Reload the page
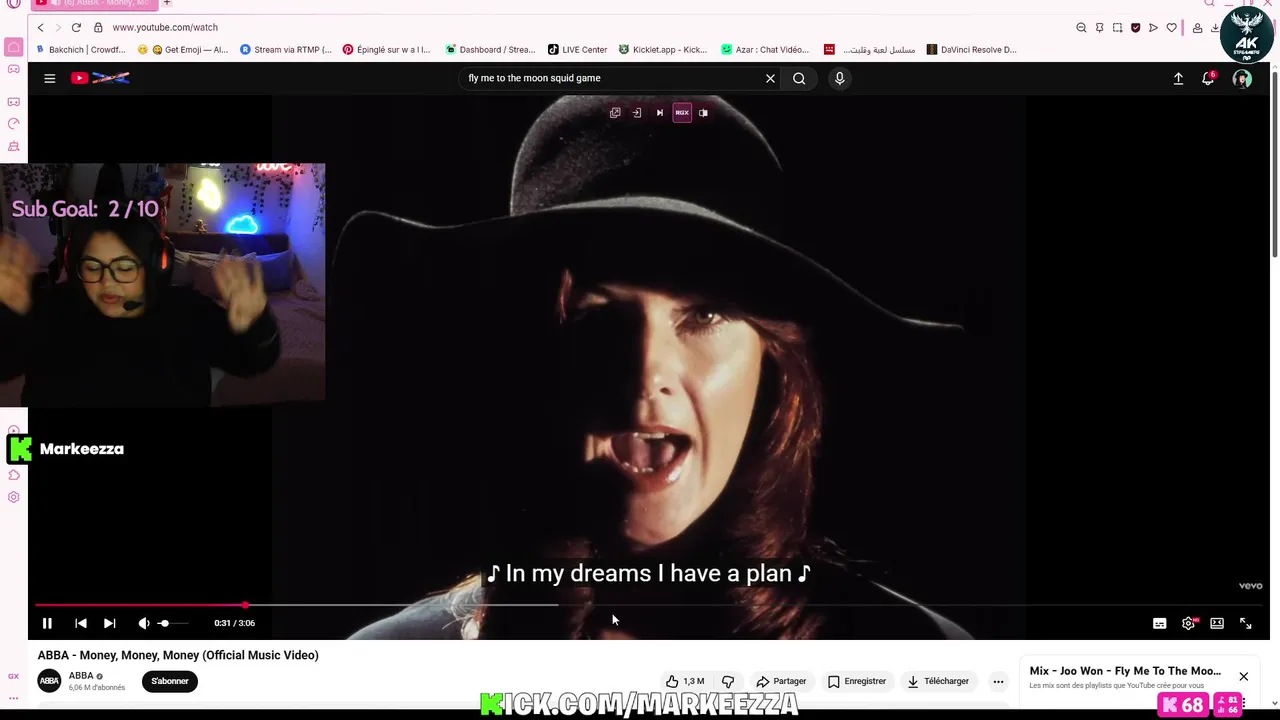Image resolution: width=1280 pixels, height=720 pixels. [76, 27]
